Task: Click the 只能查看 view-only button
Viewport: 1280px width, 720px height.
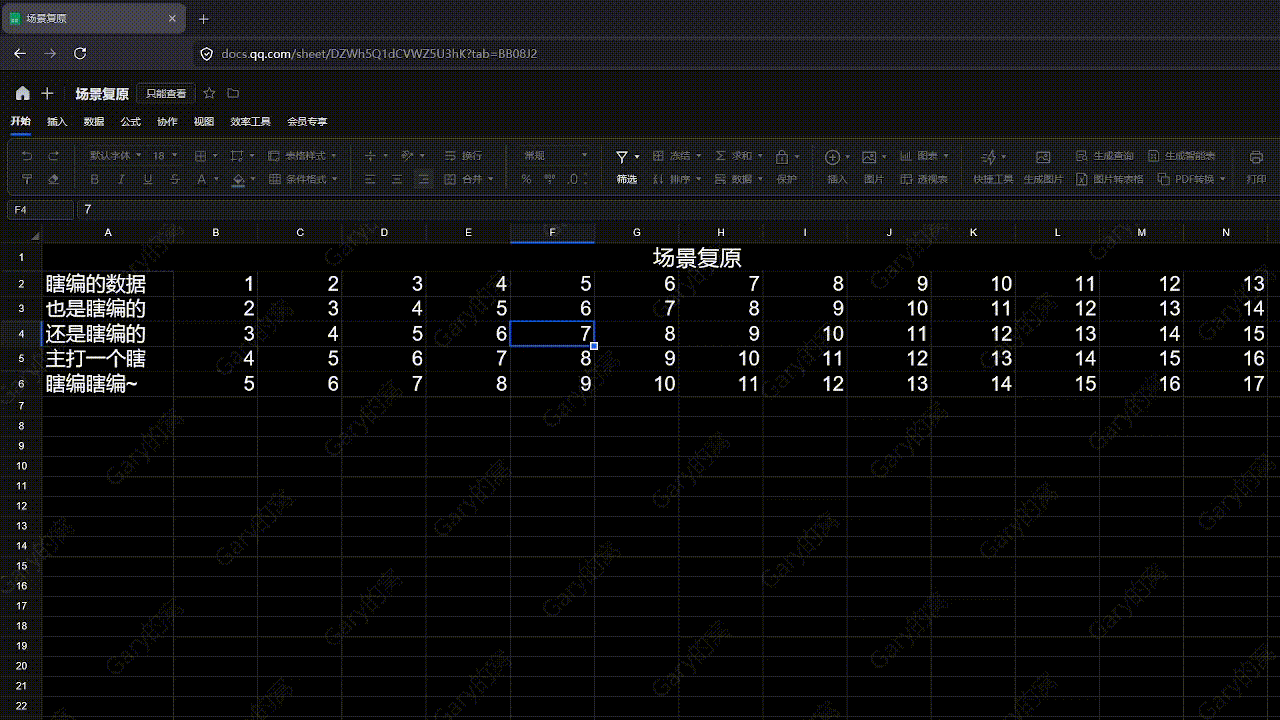Action: click(x=166, y=93)
